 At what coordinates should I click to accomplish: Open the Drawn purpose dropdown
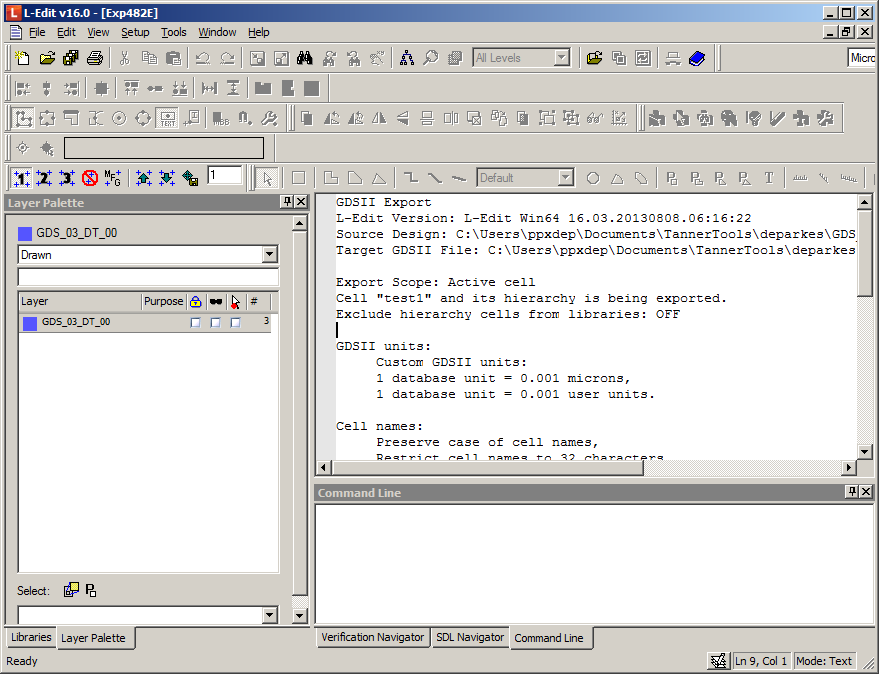tap(269, 255)
